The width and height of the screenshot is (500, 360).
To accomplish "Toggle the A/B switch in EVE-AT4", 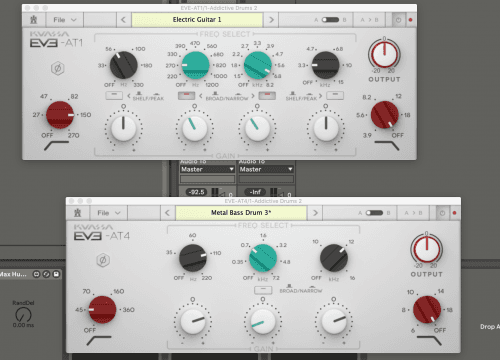I will (374, 213).
